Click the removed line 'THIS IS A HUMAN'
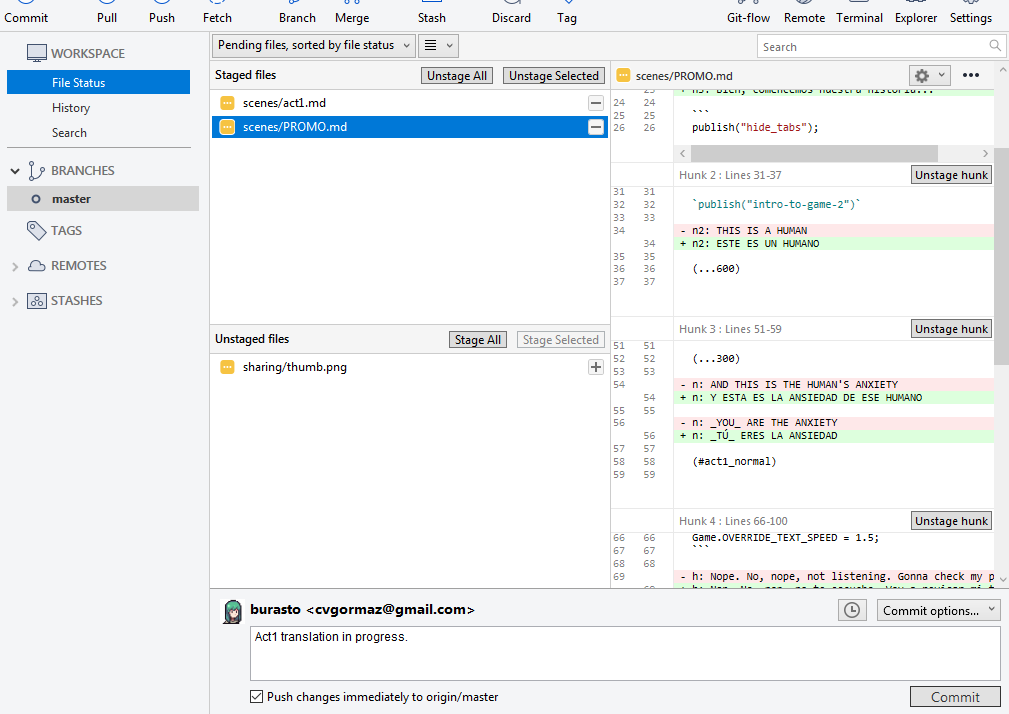The height and width of the screenshot is (714, 1009). click(833, 230)
